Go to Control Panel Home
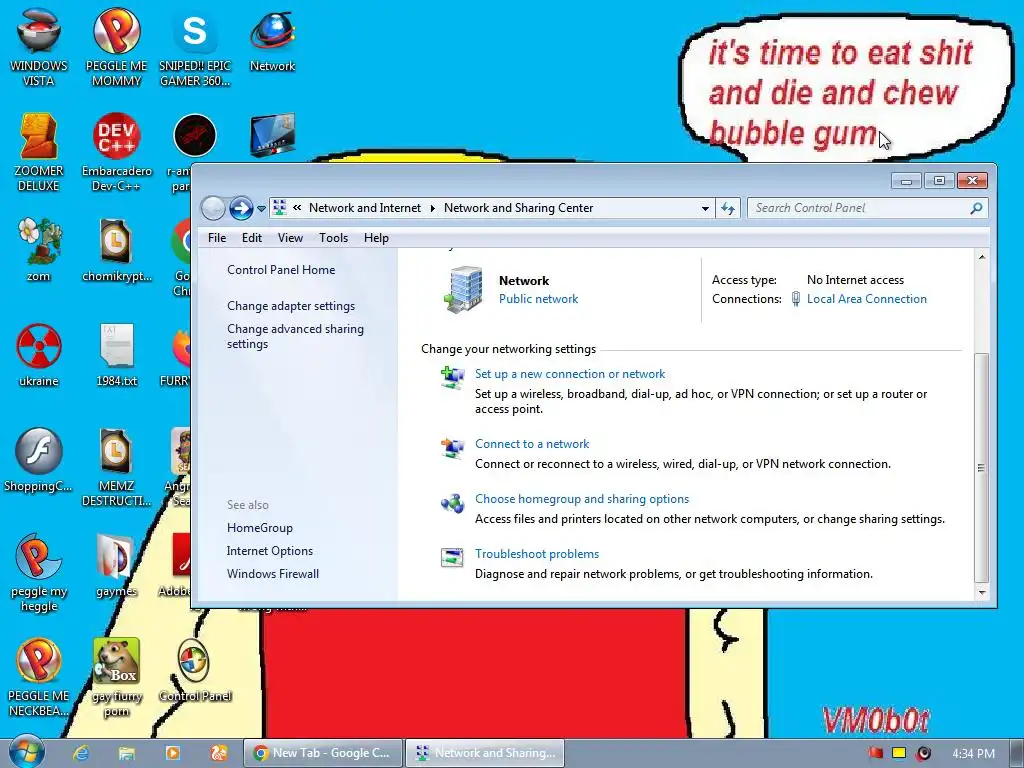This screenshot has width=1024, height=768. [x=281, y=270]
